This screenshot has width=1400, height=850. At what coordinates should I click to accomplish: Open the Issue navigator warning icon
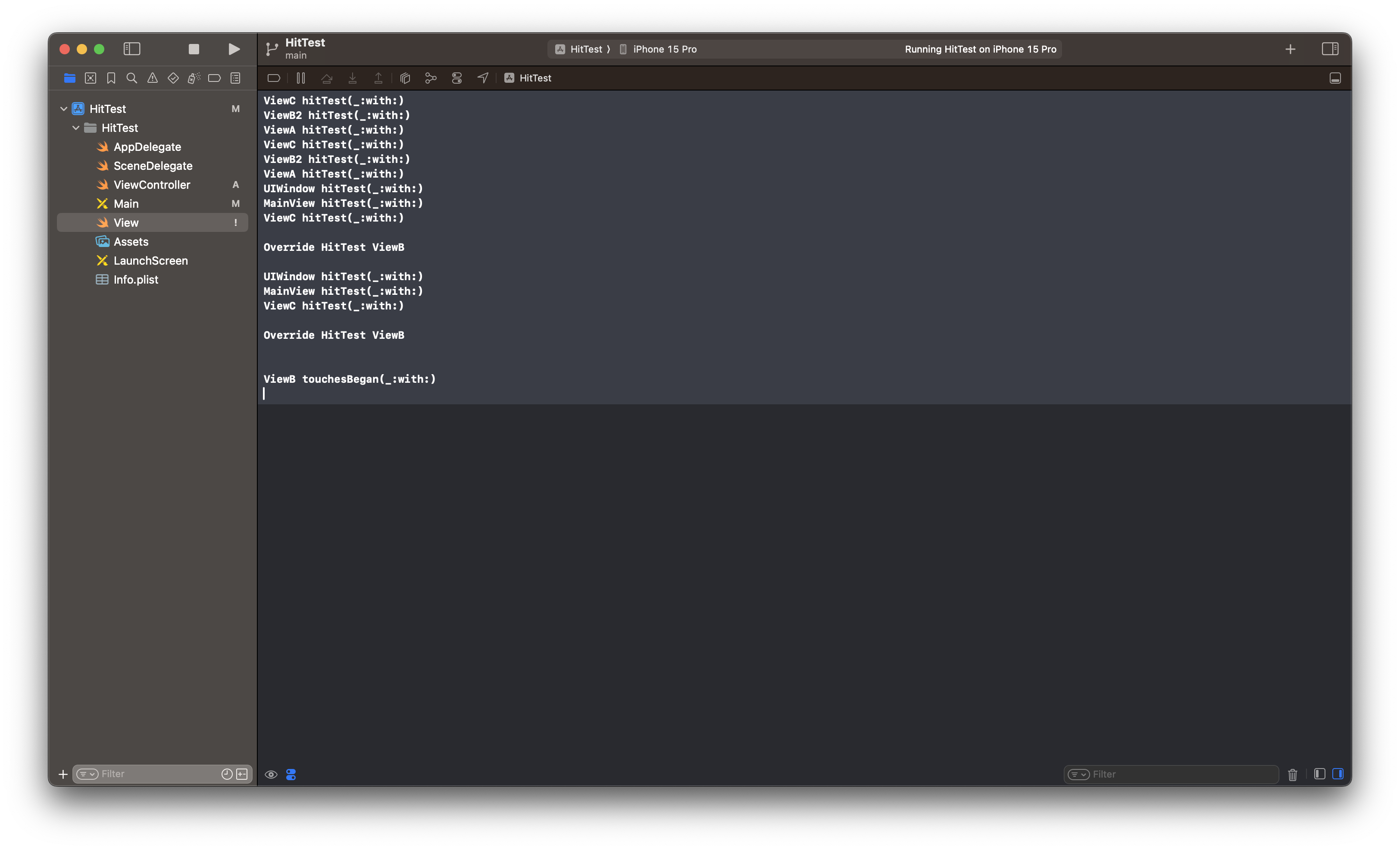(x=152, y=78)
